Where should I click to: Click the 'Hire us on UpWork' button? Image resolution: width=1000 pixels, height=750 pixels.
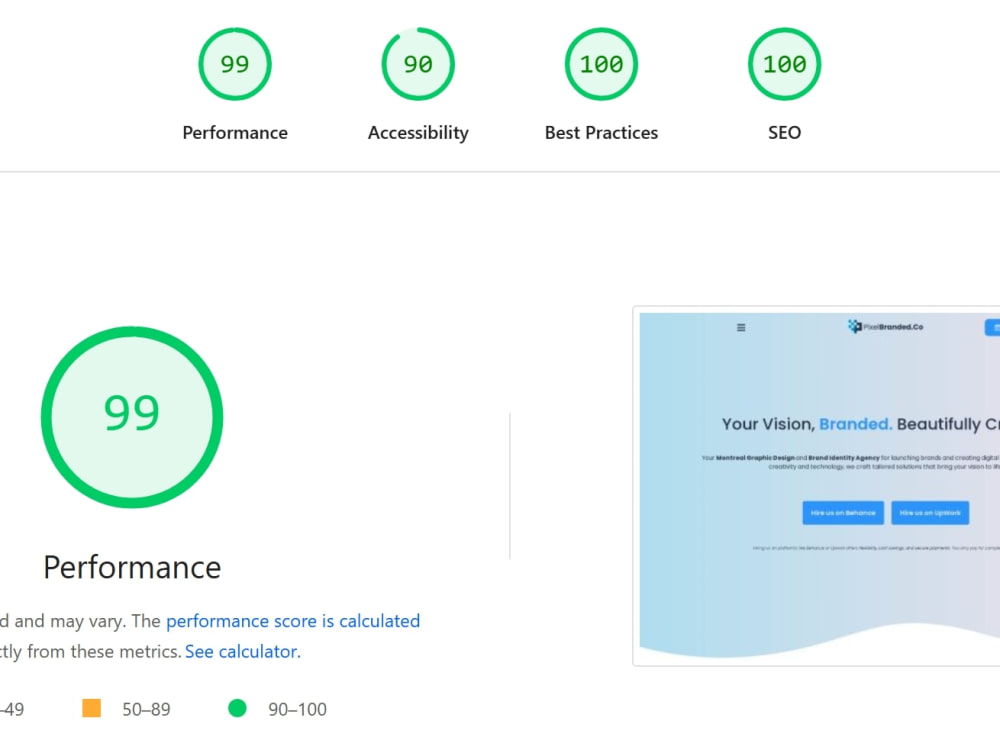coord(930,513)
